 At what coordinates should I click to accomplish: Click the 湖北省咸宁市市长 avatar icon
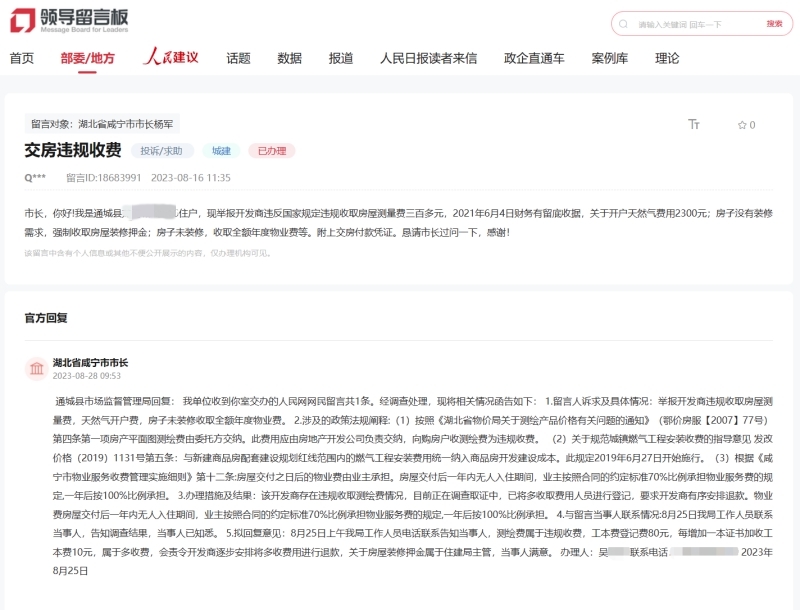tap(34, 368)
